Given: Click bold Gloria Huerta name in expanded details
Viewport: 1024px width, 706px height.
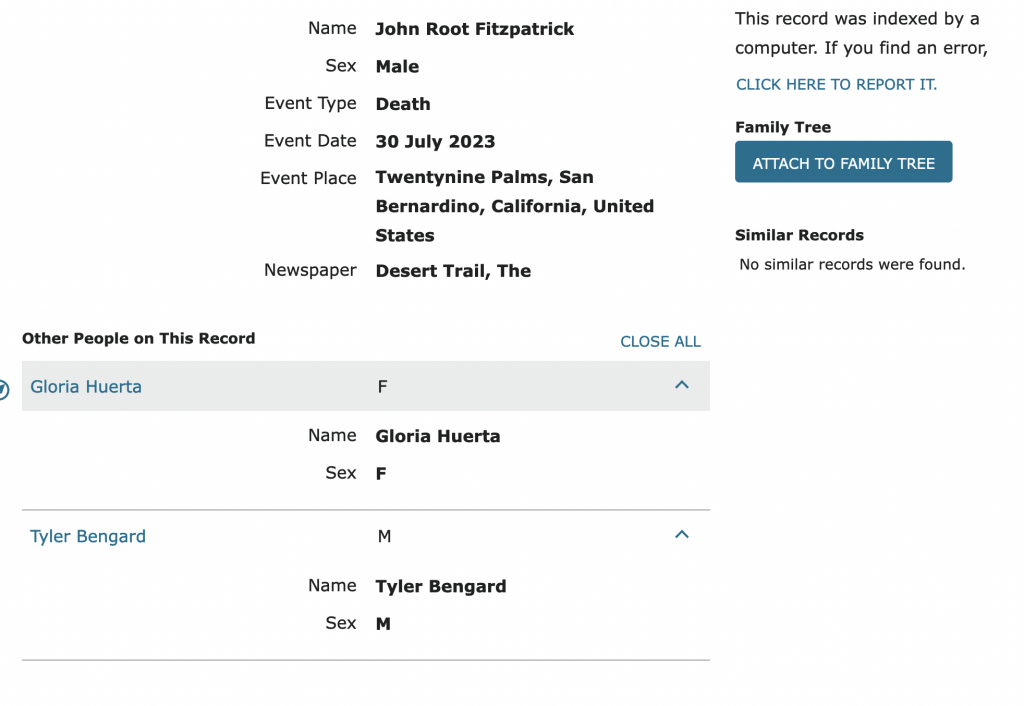Looking at the screenshot, I should coord(437,436).
